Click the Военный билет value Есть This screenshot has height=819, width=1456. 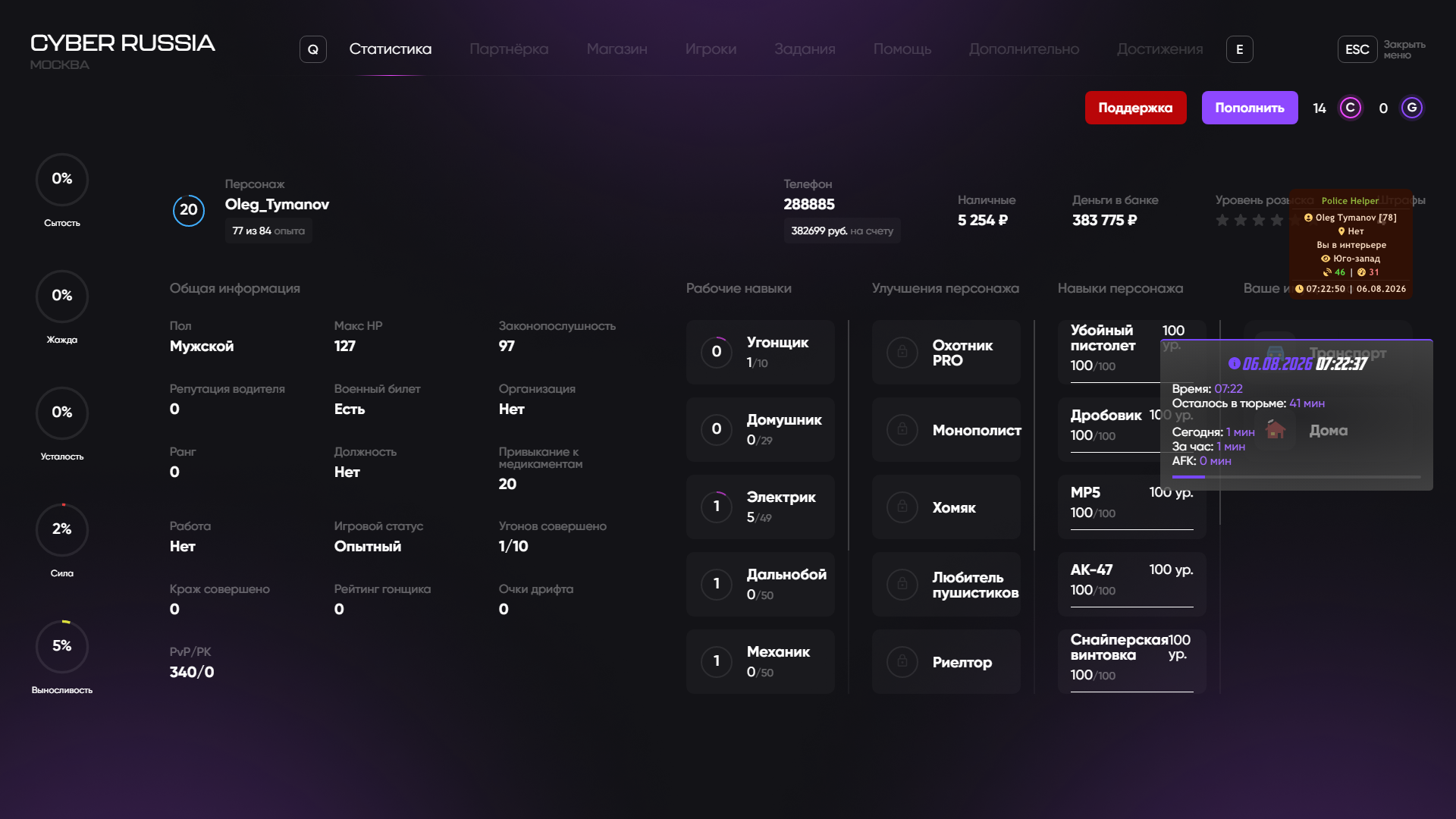click(350, 409)
